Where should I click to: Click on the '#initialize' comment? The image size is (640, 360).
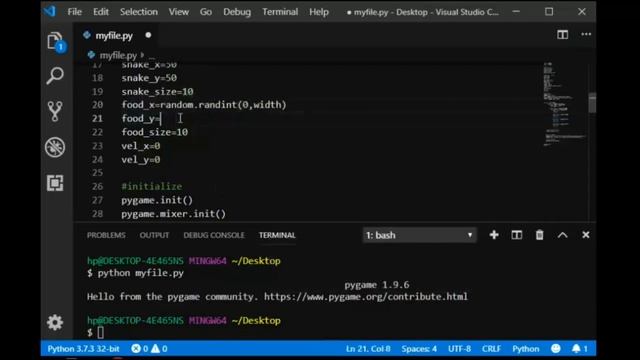(151, 187)
